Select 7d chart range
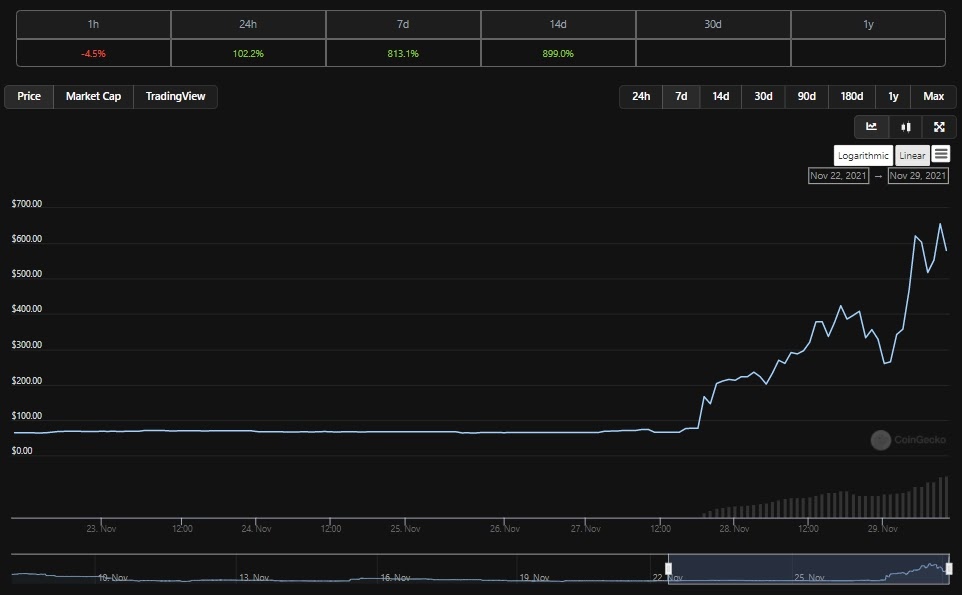This screenshot has height=595, width=962. point(681,97)
